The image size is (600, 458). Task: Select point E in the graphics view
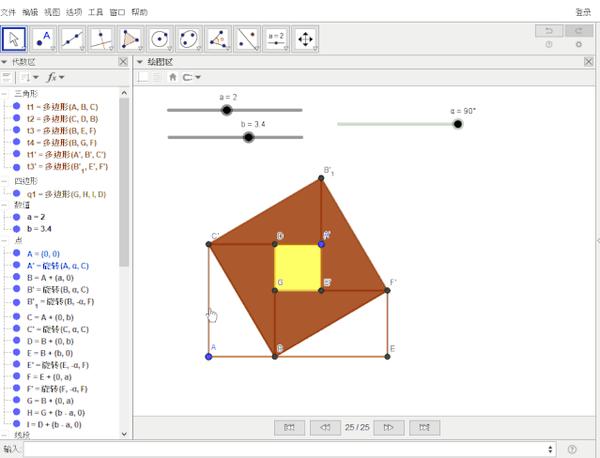387,357
